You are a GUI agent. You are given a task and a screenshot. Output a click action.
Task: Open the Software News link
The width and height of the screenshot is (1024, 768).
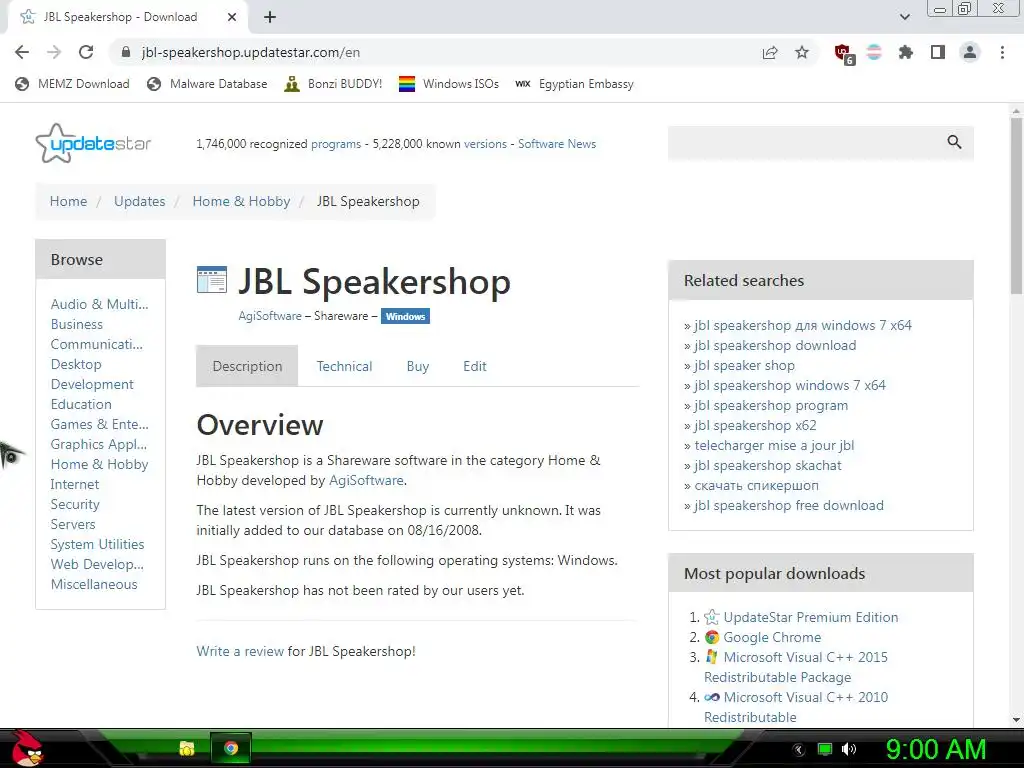(557, 144)
